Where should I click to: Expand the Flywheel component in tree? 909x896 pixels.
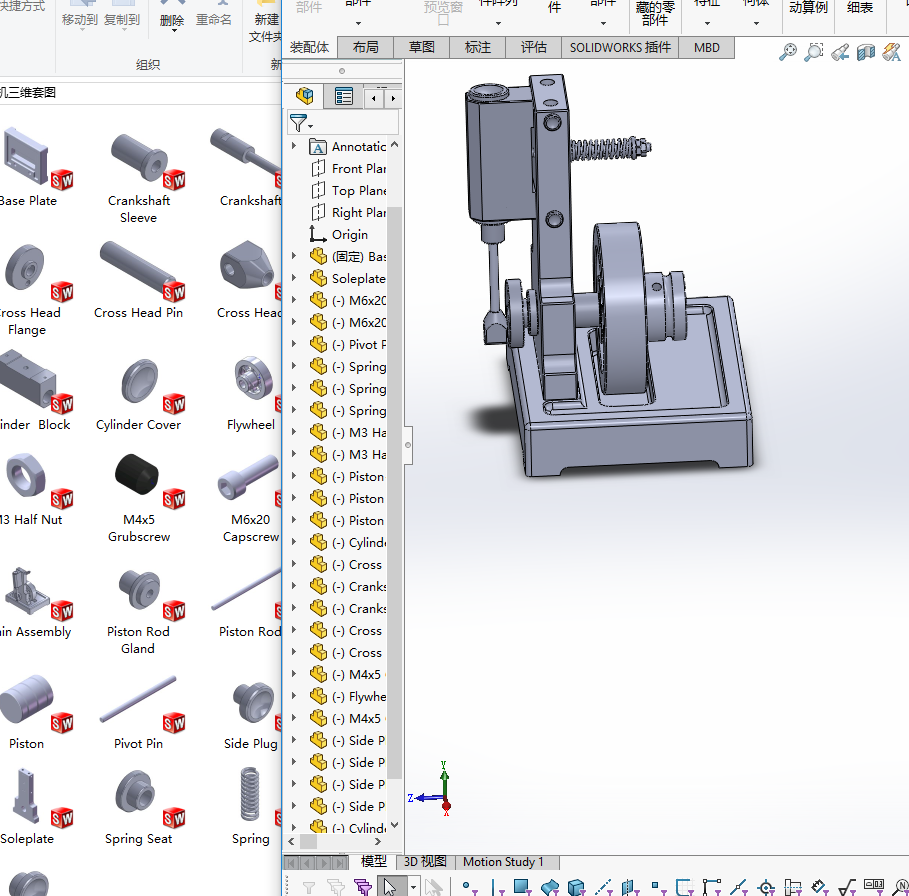tap(294, 696)
